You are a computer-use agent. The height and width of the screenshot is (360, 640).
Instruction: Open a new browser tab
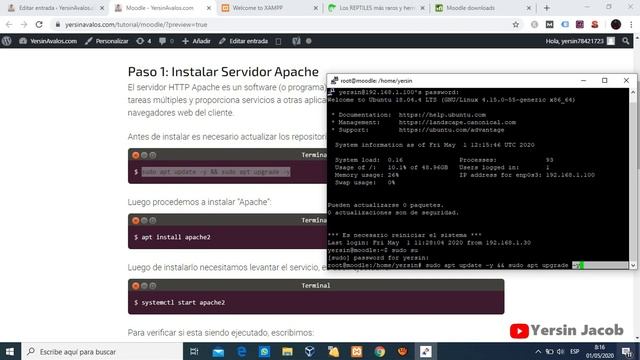click(x=547, y=8)
